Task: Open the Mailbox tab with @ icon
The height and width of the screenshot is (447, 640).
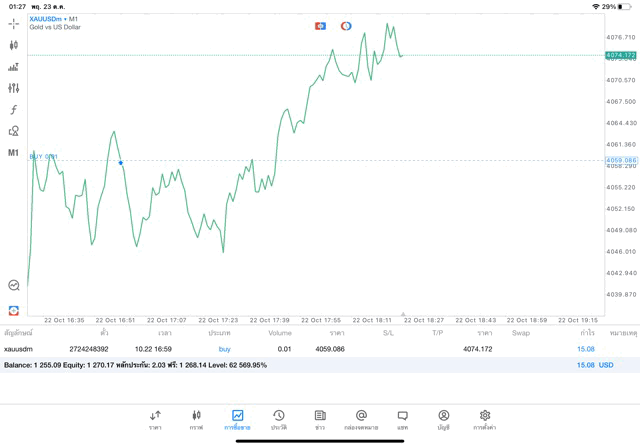Action: point(361,419)
